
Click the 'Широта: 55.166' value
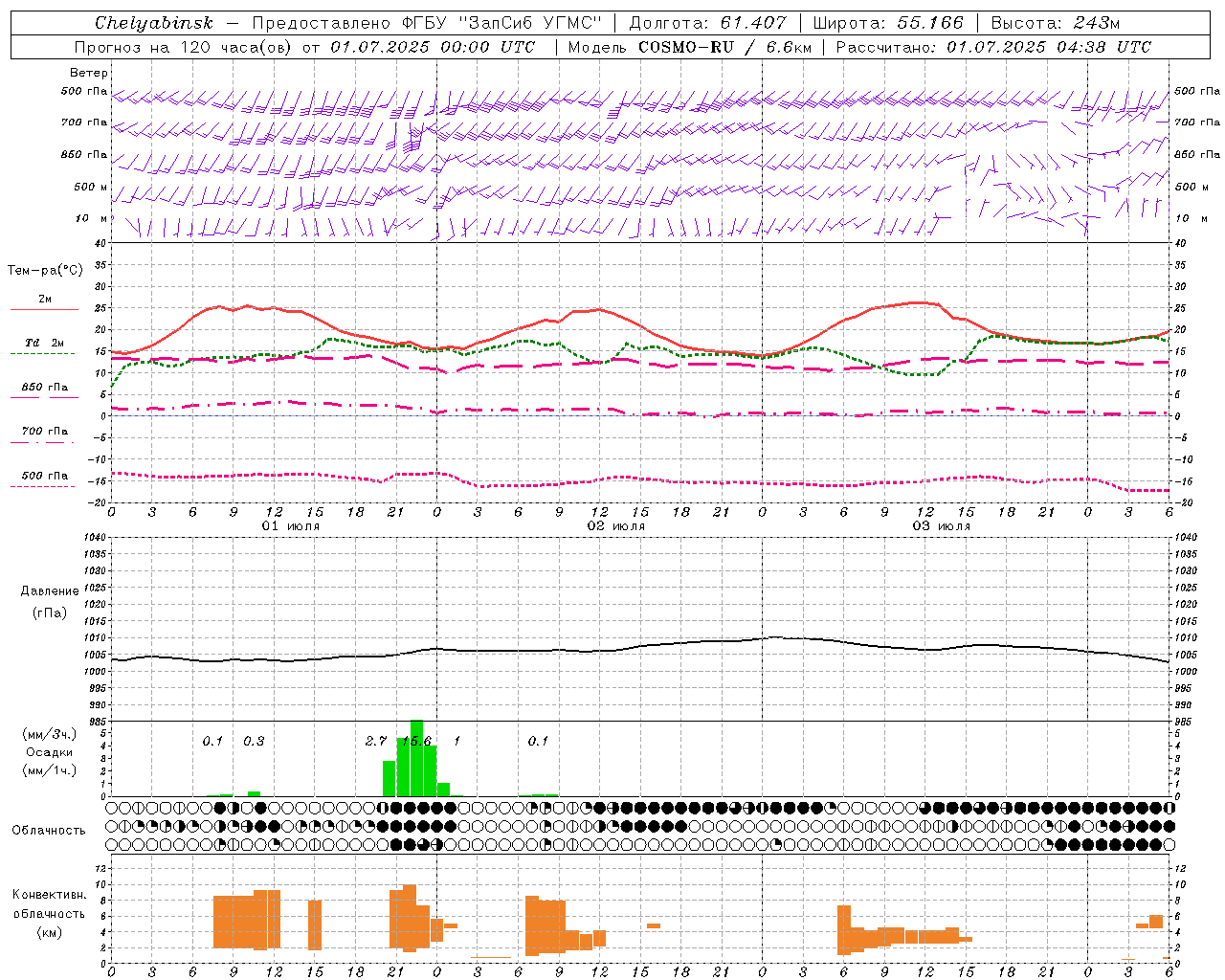click(887, 23)
